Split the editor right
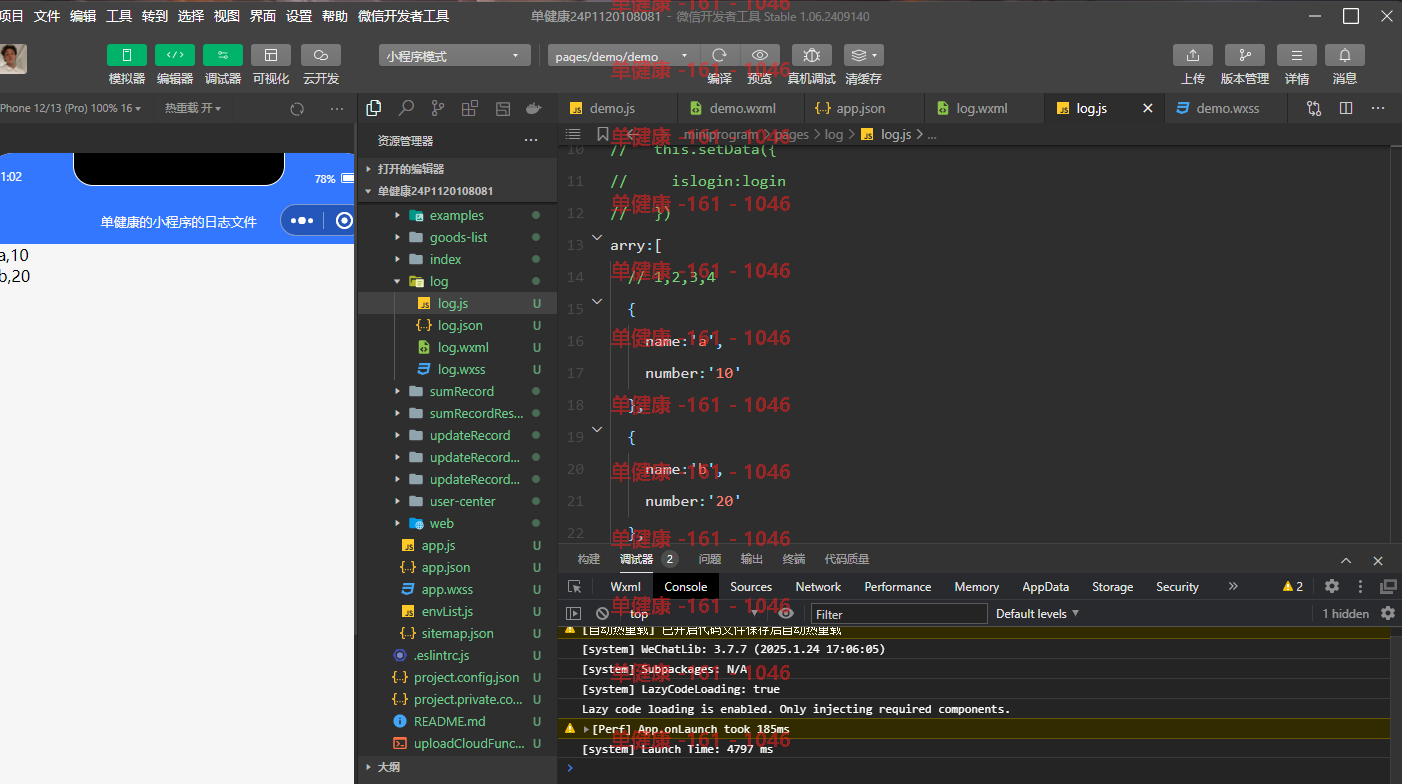Image resolution: width=1402 pixels, height=784 pixels. pos(1346,108)
